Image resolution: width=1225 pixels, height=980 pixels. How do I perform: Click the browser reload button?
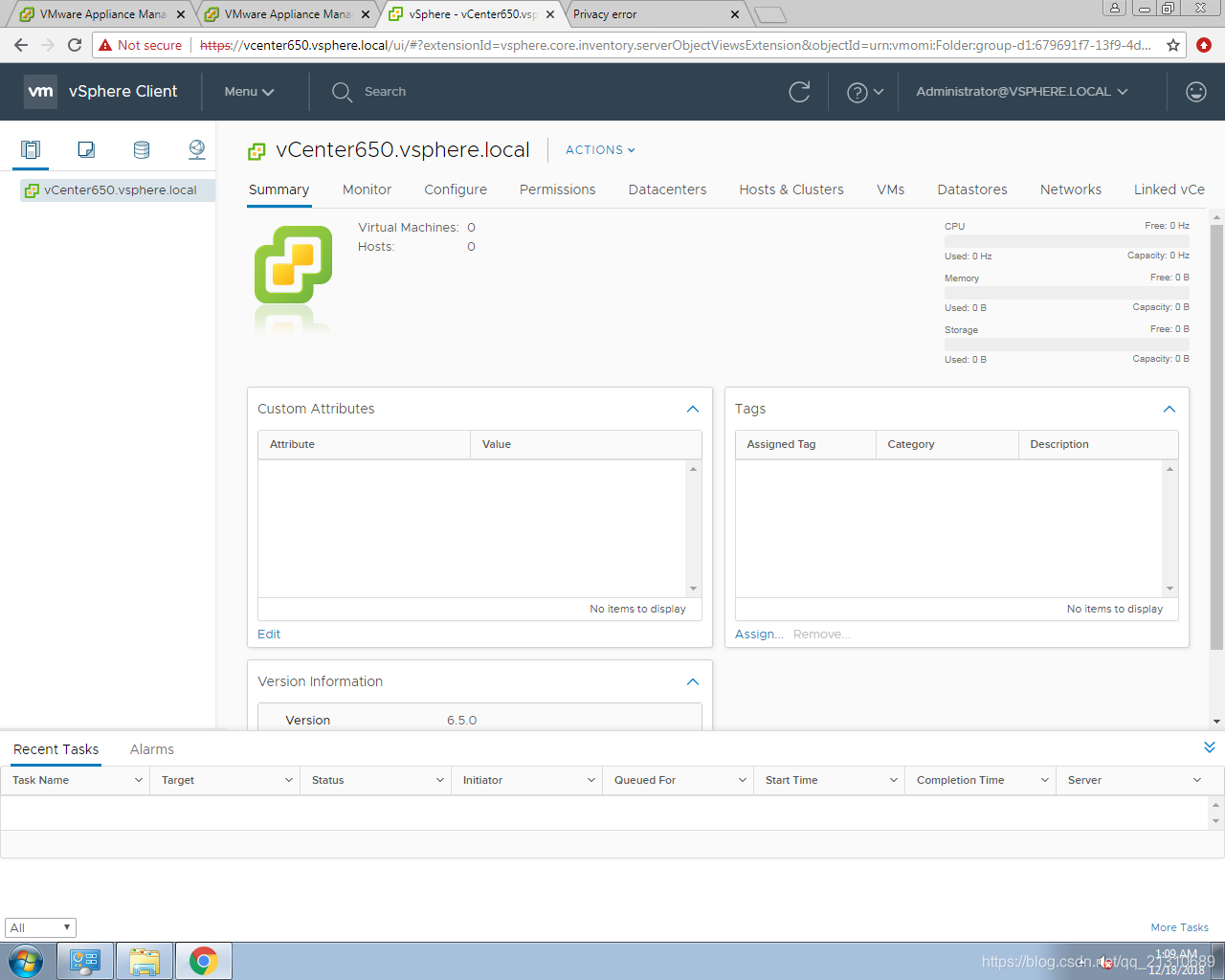75,45
